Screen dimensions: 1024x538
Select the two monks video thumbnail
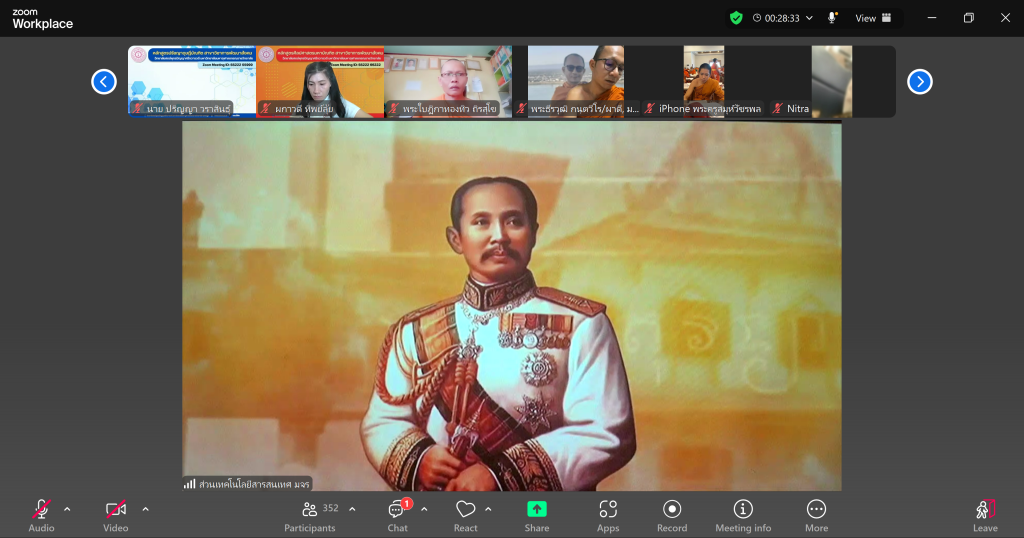(x=576, y=82)
